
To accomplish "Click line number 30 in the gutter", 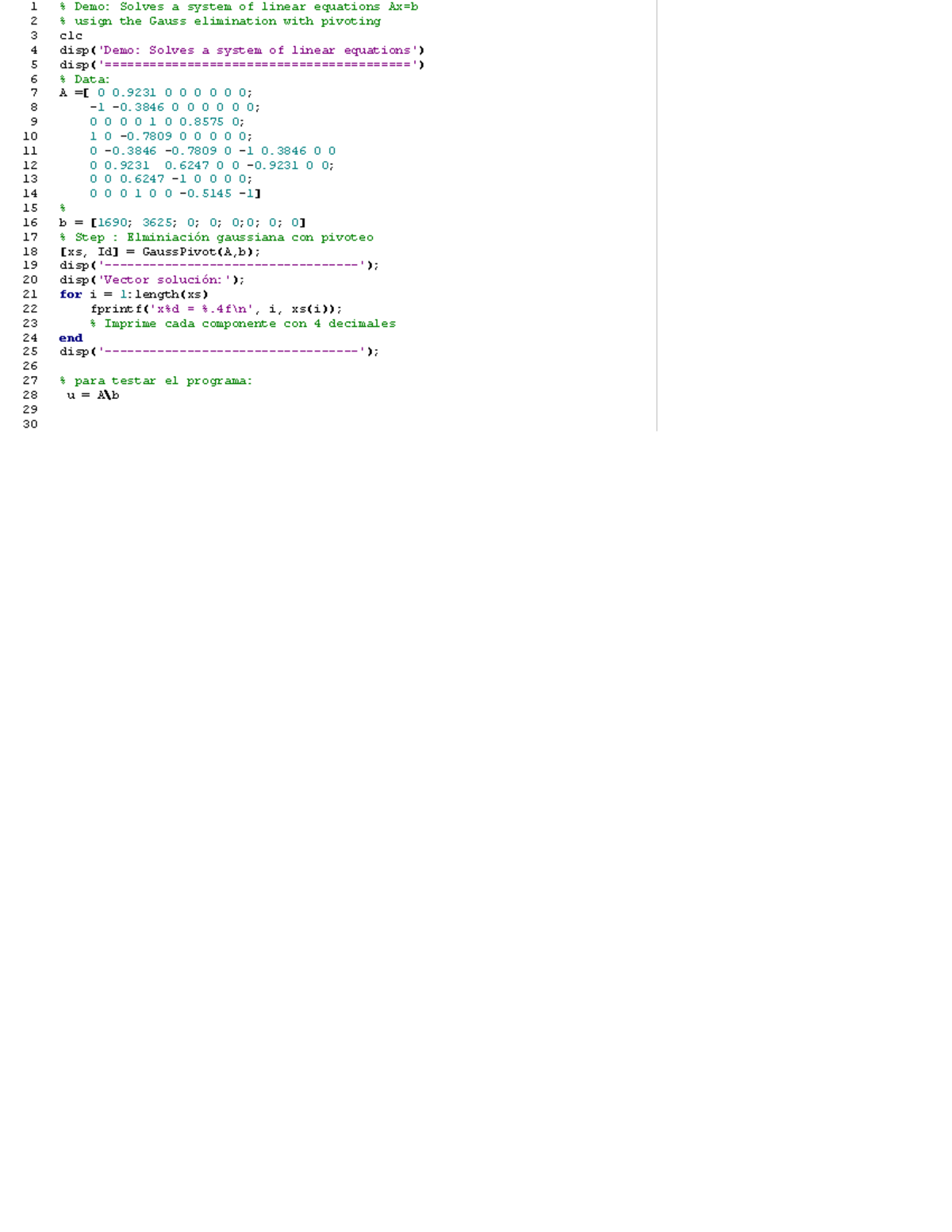I will point(30,424).
